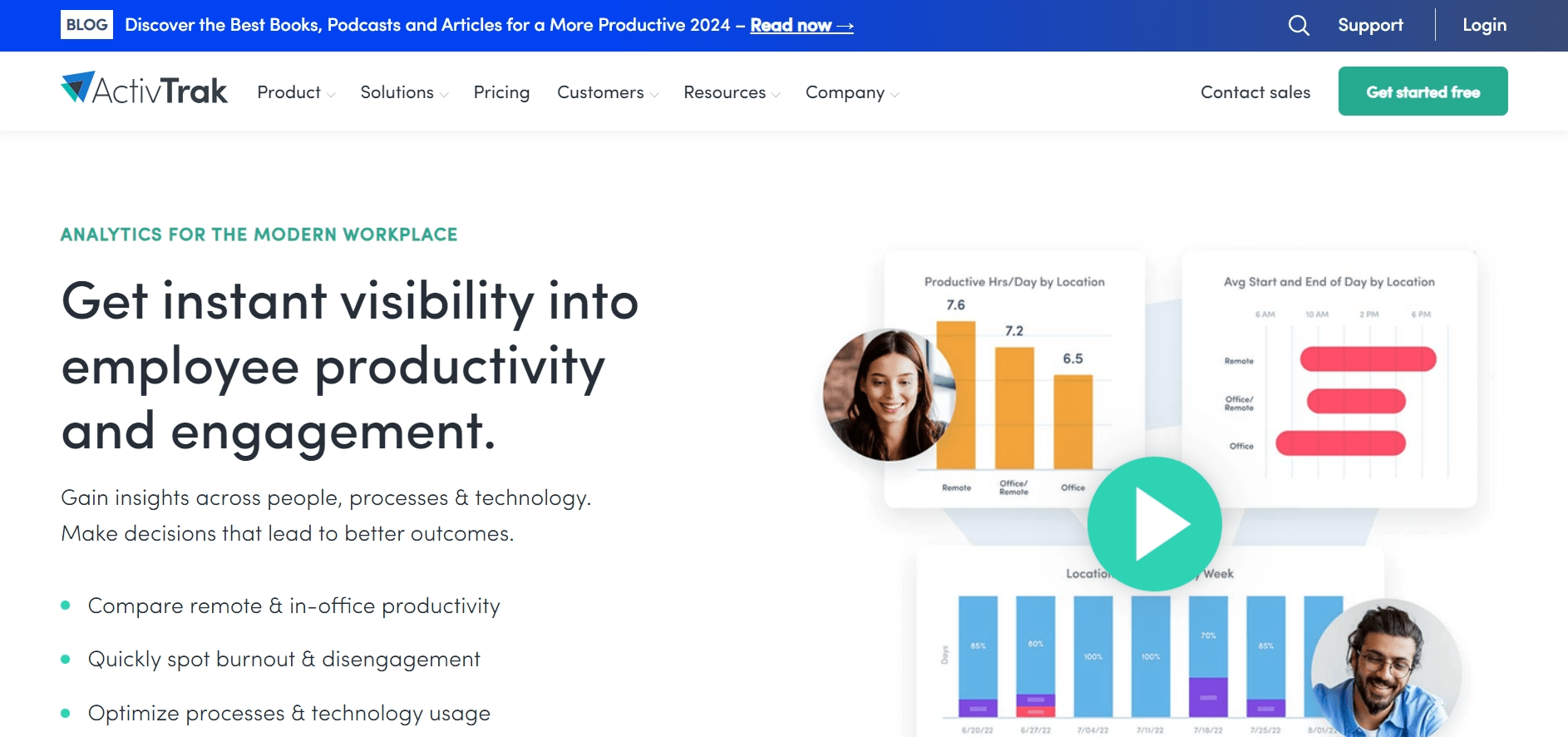Click the 6.5 Office orange bar

[x=1073, y=423]
